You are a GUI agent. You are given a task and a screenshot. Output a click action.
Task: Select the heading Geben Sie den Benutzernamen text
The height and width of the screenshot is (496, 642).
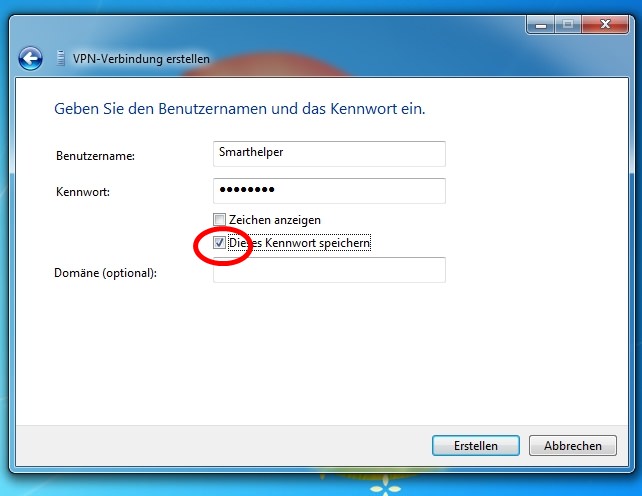[x=240, y=109]
